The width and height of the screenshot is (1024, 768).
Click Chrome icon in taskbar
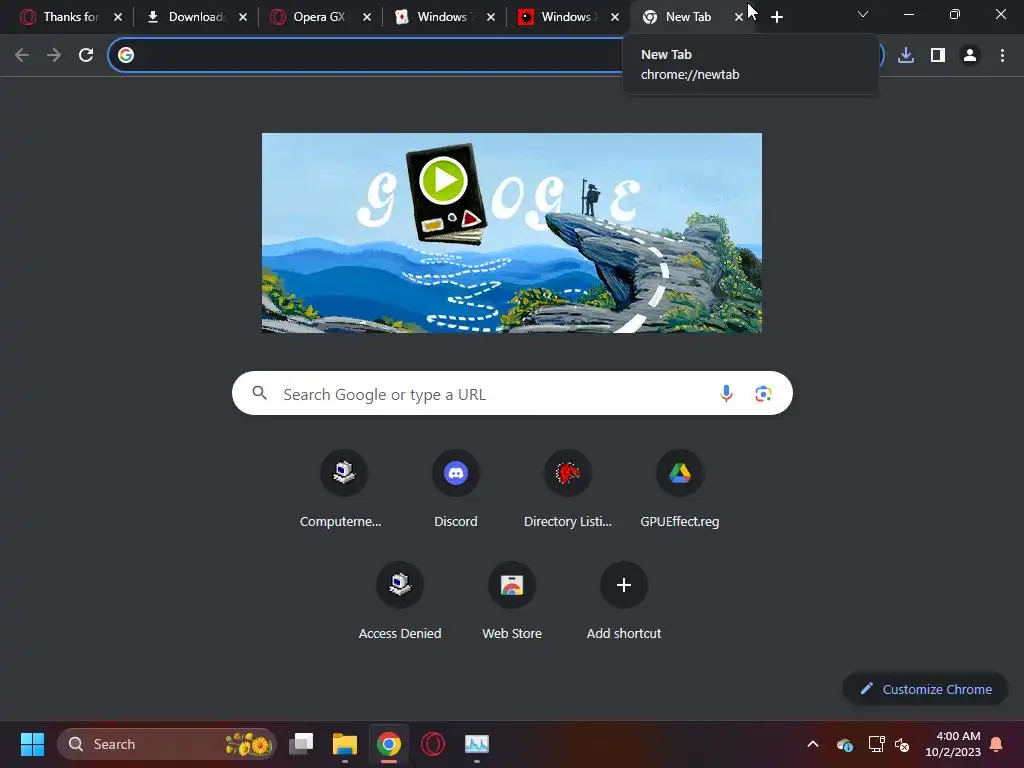(x=389, y=744)
